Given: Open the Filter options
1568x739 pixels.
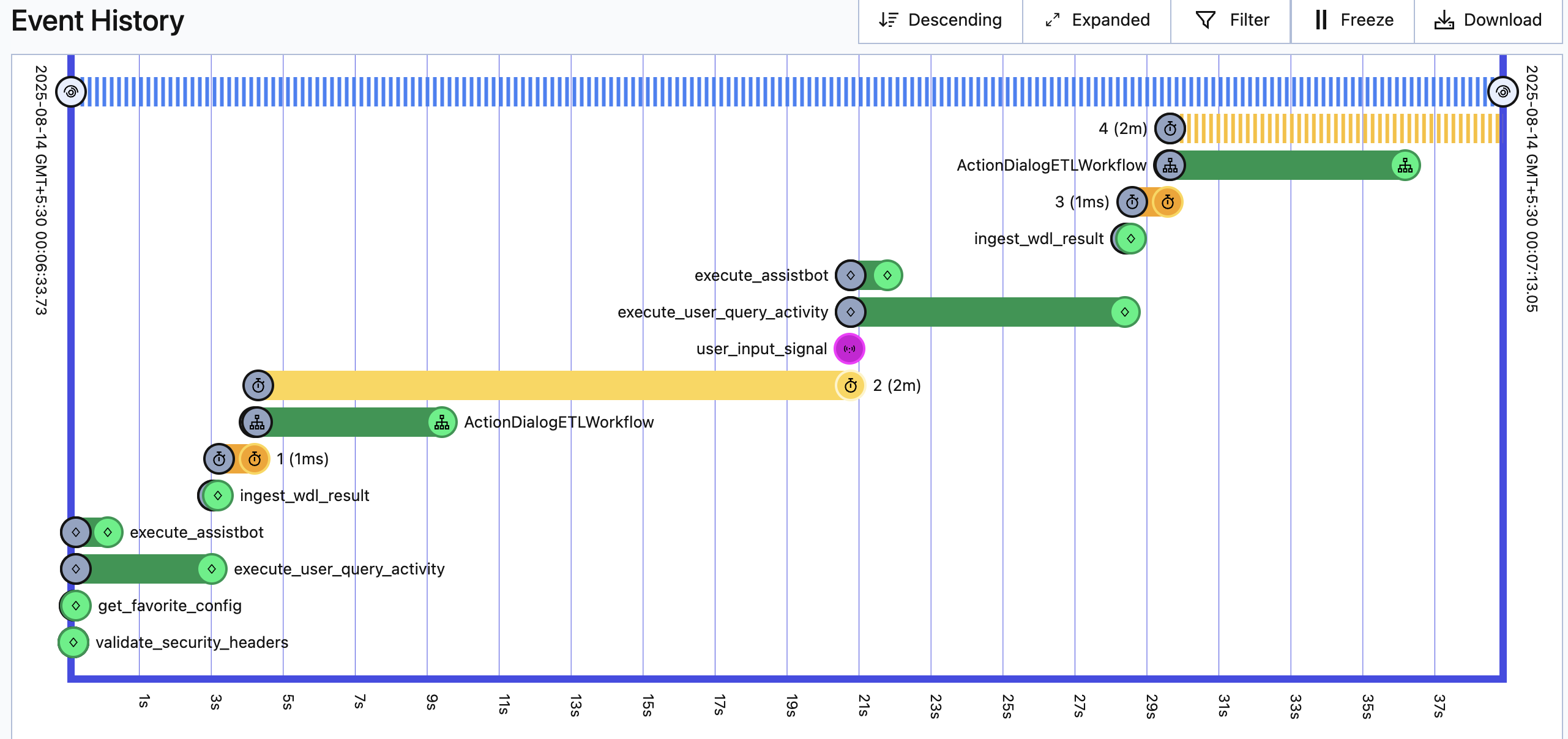Looking at the screenshot, I should 1232,20.
